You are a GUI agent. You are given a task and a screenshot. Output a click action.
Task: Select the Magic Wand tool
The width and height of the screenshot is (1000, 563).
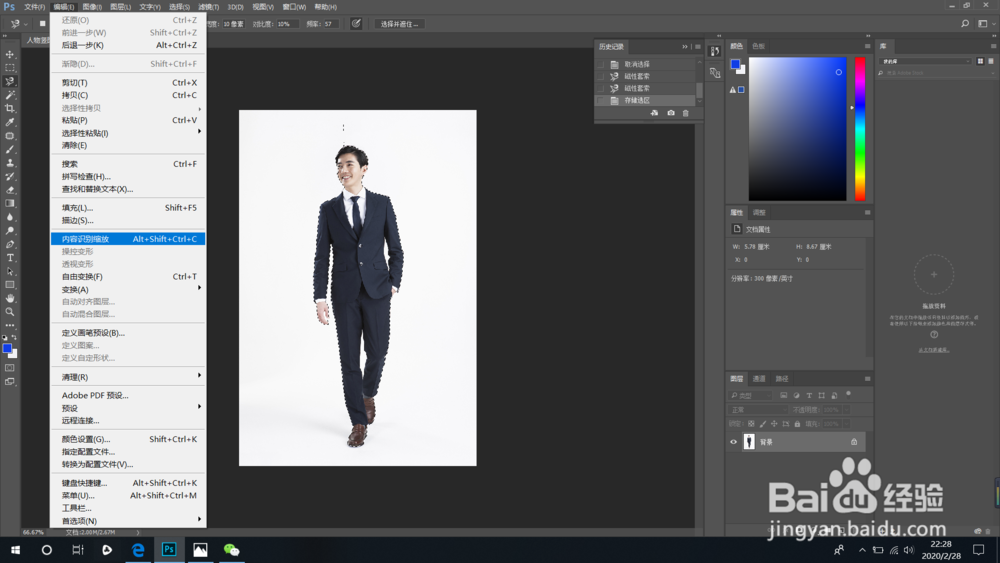[10, 95]
